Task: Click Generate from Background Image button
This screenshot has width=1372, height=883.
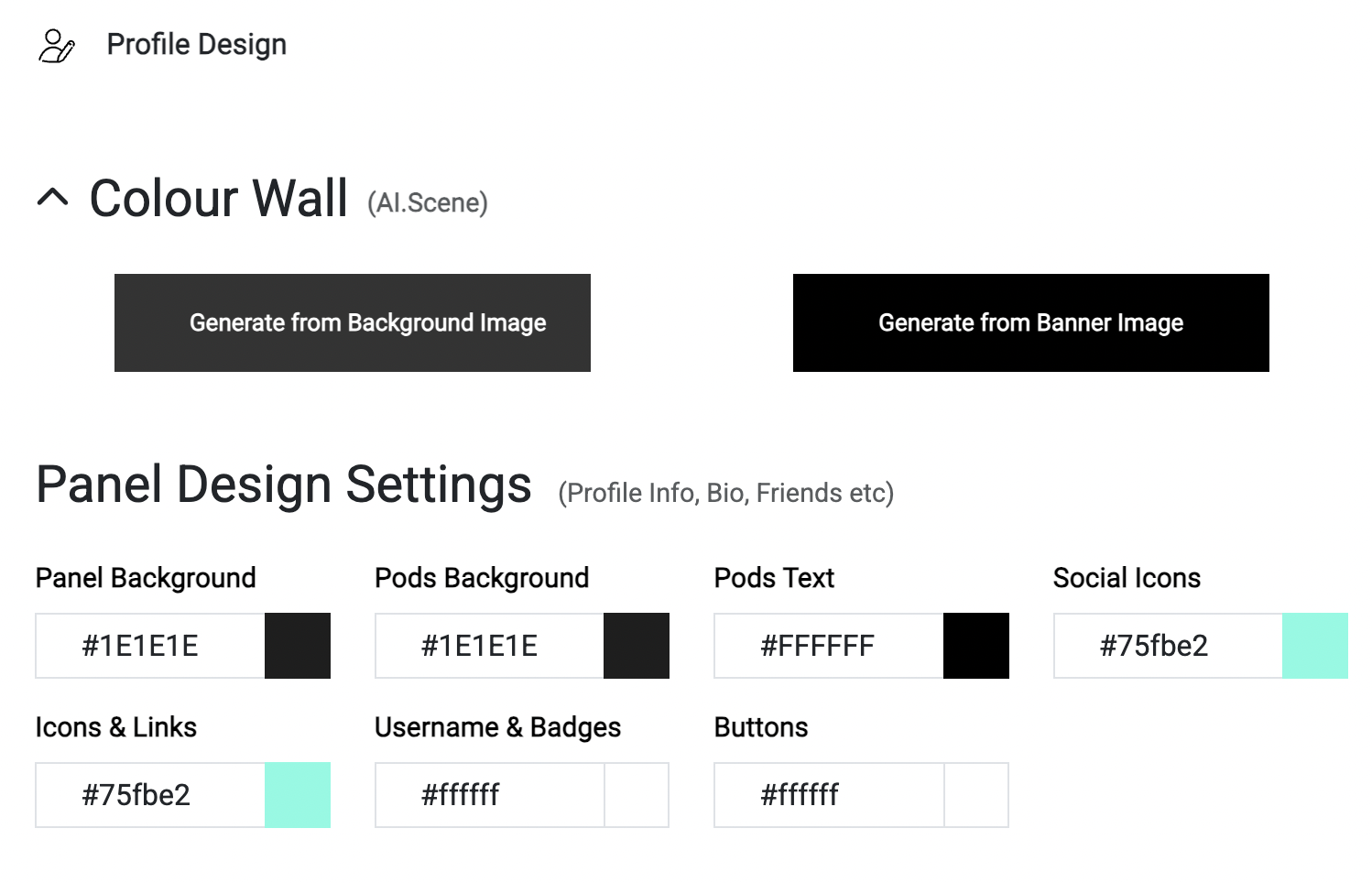Action: click(353, 322)
